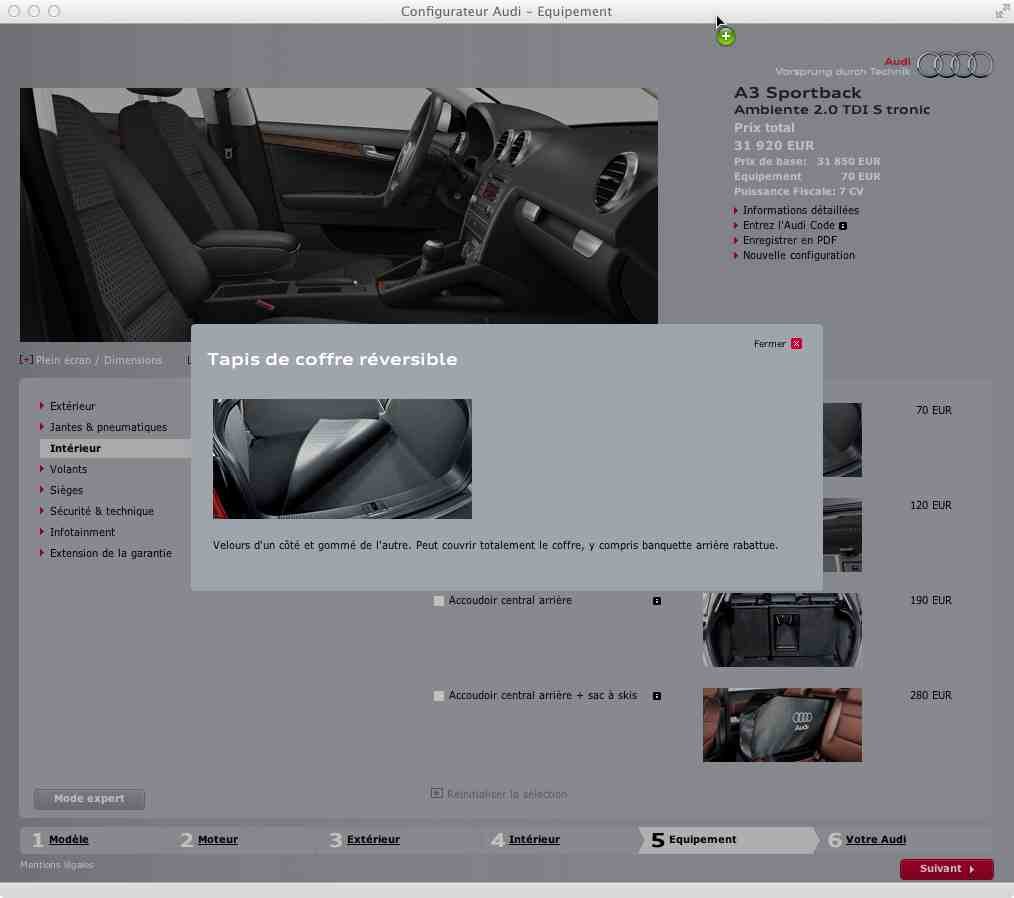Expand Sécurité & technique category
The image size is (1014, 898).
(101, 511)
